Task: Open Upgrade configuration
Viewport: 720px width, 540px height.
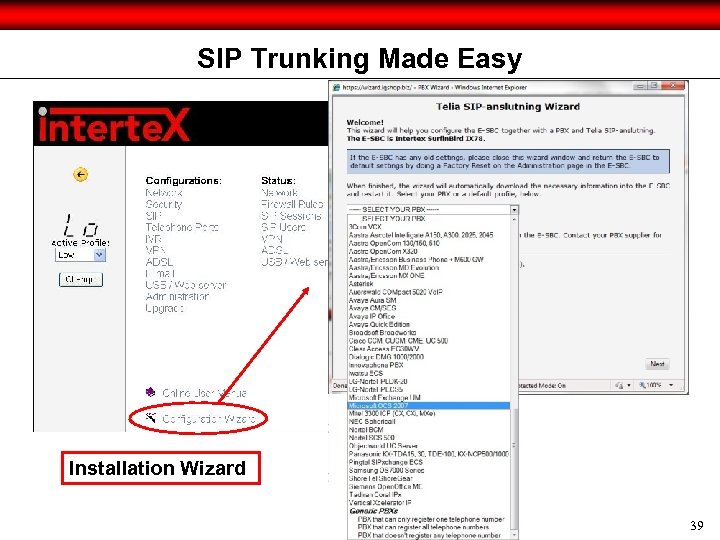Action: point(164,308)
